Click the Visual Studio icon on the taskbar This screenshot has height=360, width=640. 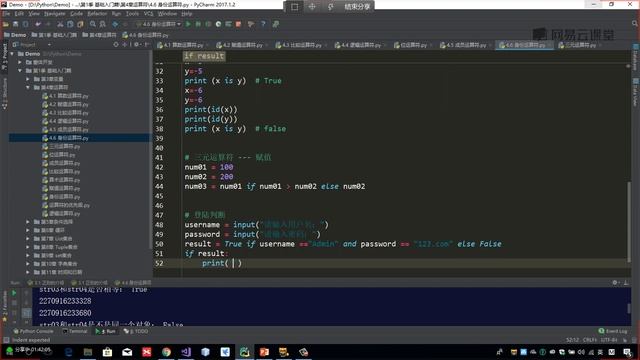click(186, 352)
